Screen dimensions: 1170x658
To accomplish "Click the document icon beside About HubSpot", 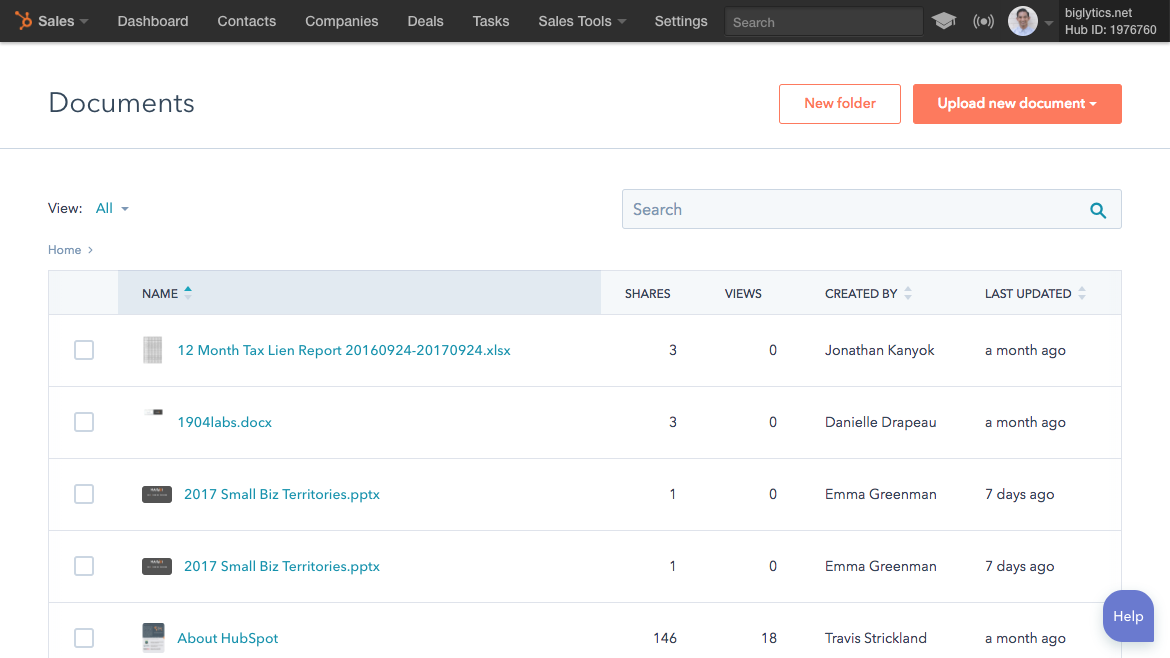I will click(152, 637).
